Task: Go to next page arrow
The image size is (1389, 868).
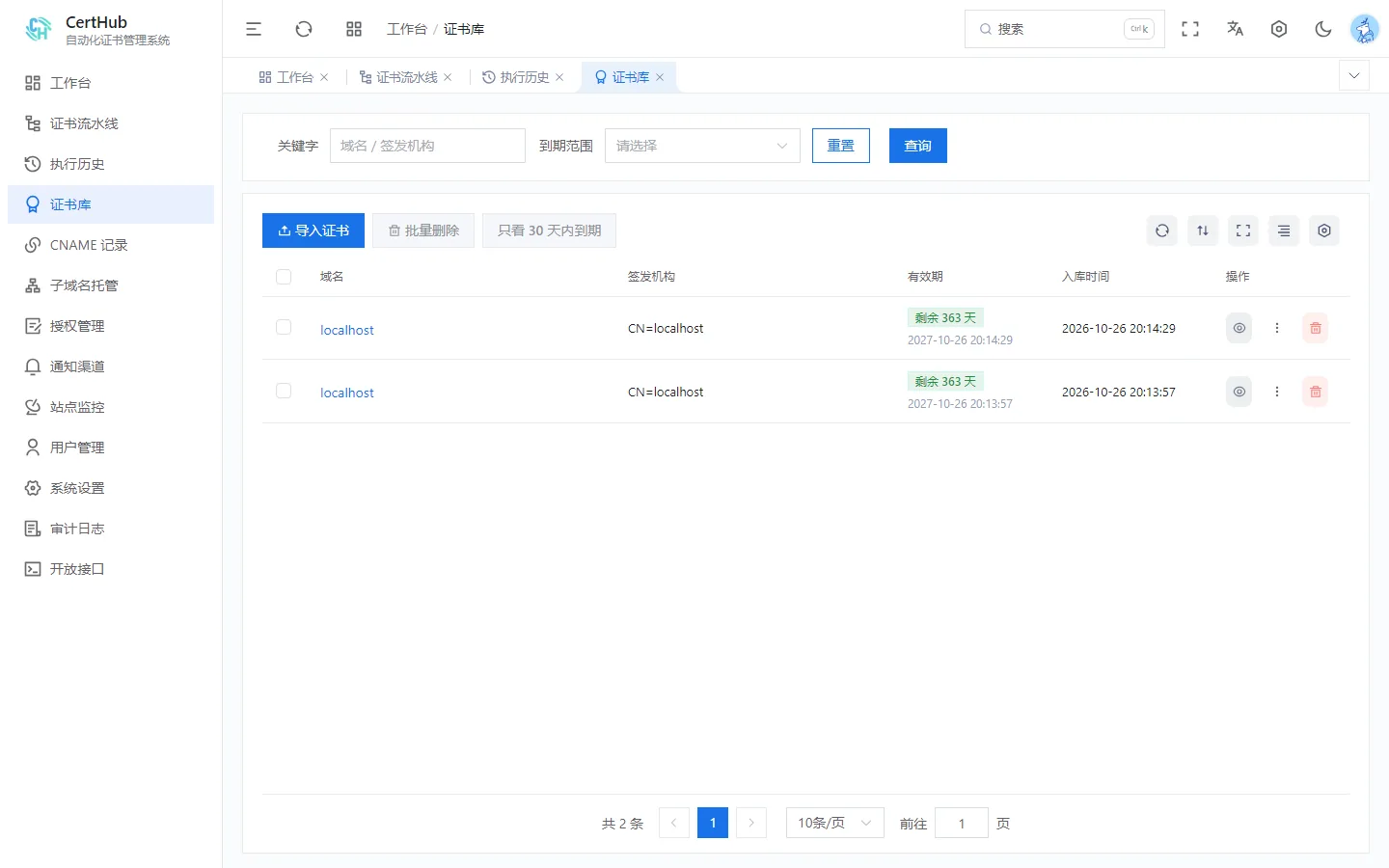Action: tap(751, 823)
